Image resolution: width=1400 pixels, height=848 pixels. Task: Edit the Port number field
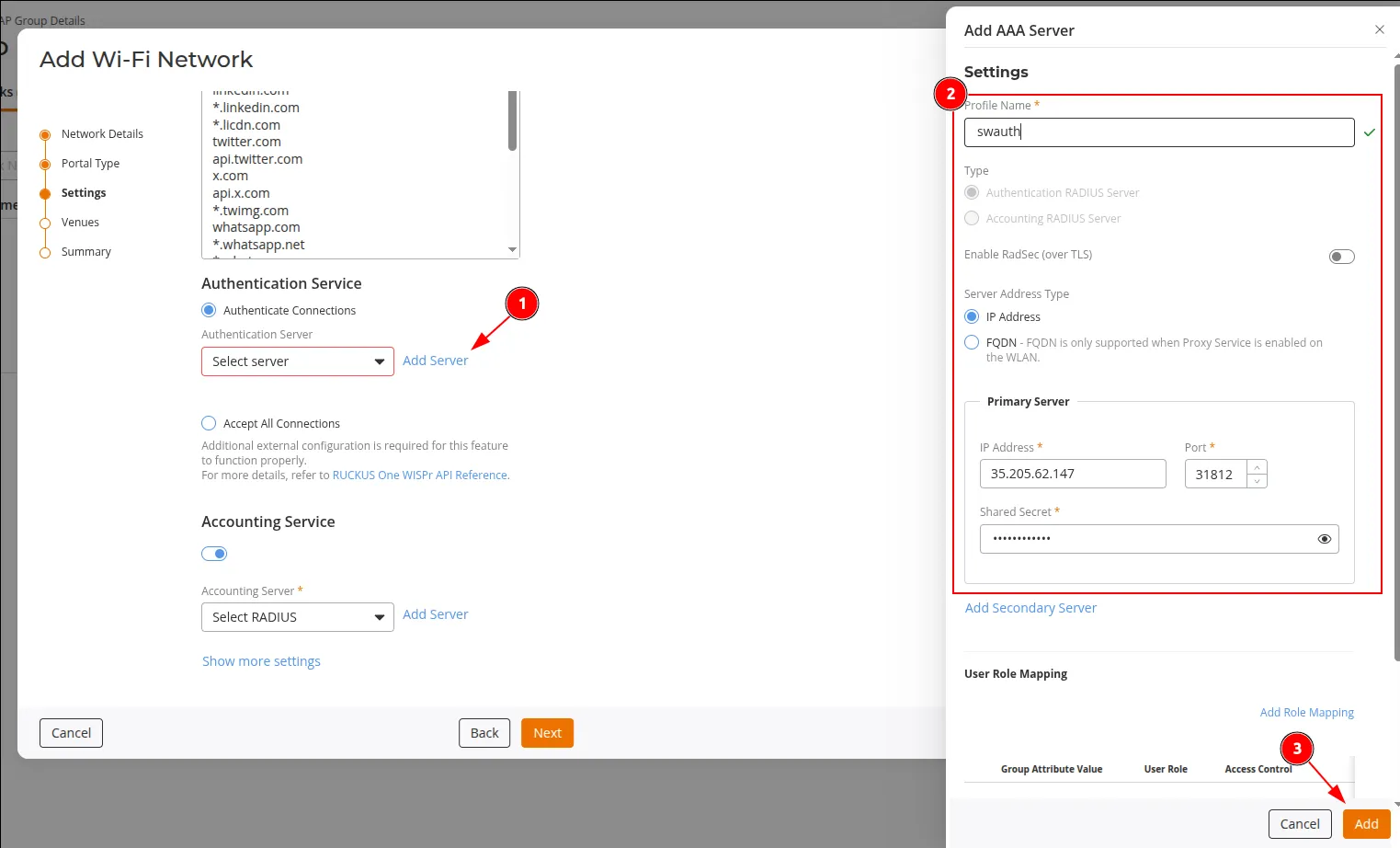pyautogui.click(x=1215, y=474)
